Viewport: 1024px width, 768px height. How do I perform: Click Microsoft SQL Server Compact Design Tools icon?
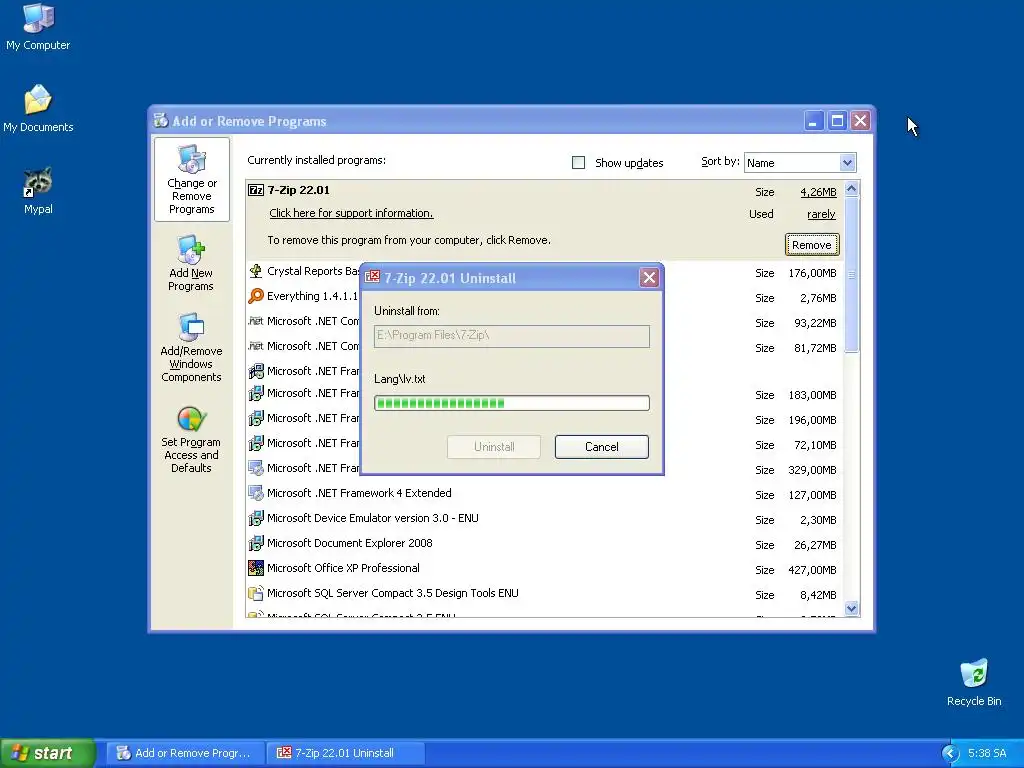256,593
